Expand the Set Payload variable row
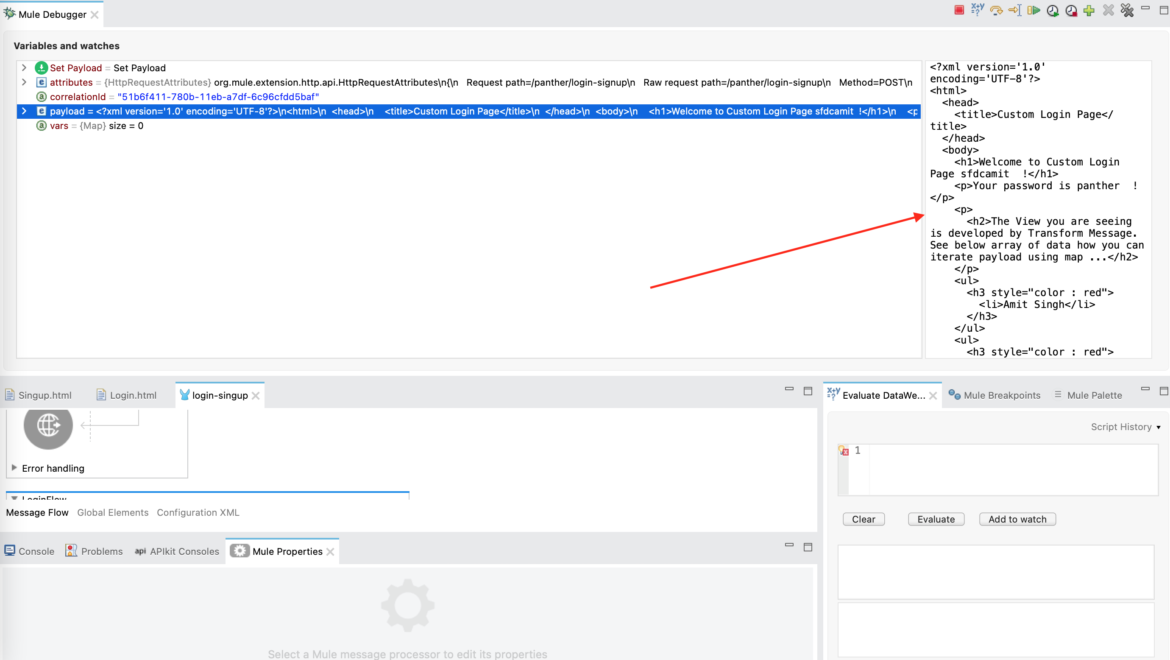 [x=24, y=67]
